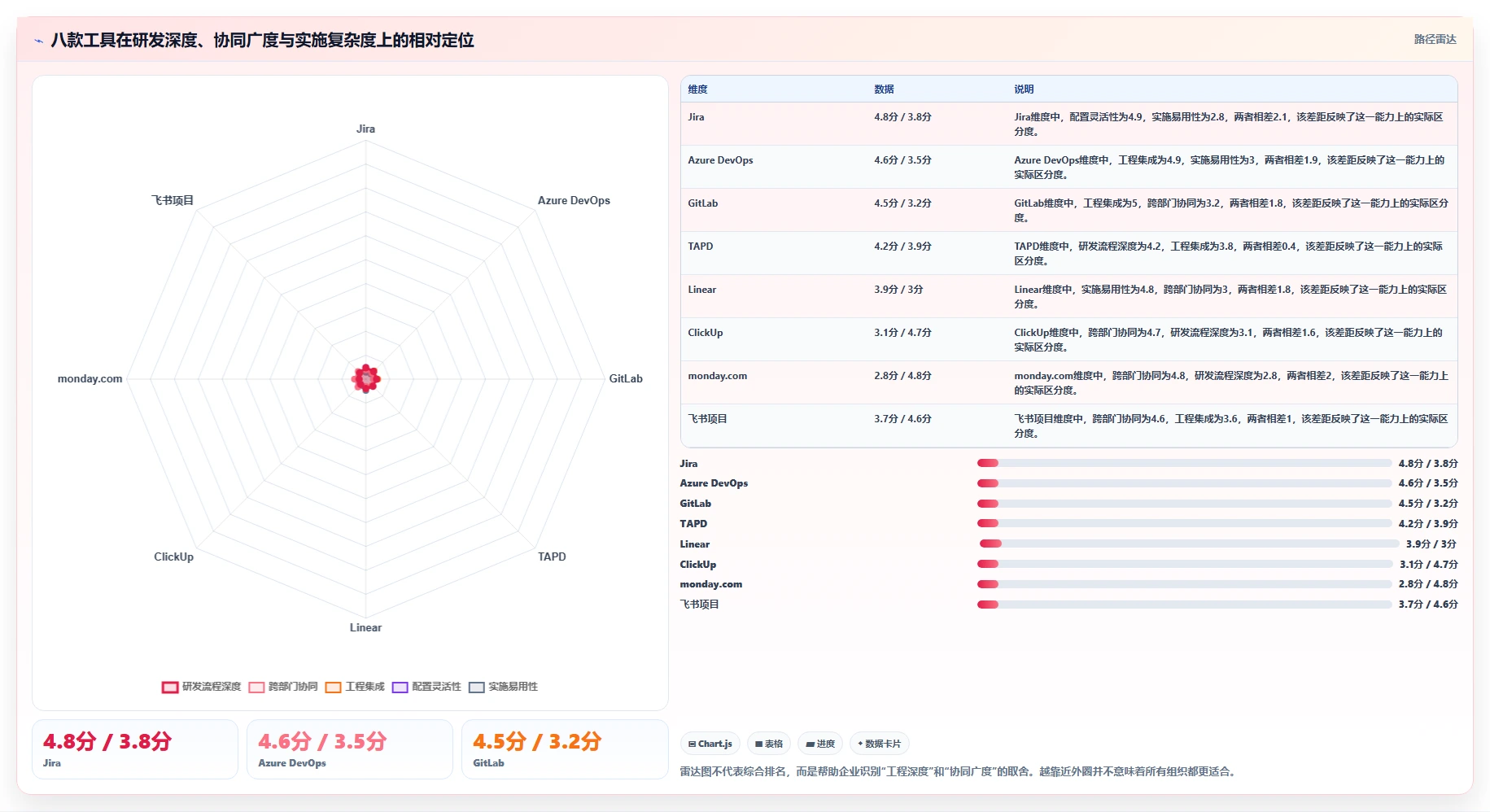Click the Linear progress bar

(1189, 544)
